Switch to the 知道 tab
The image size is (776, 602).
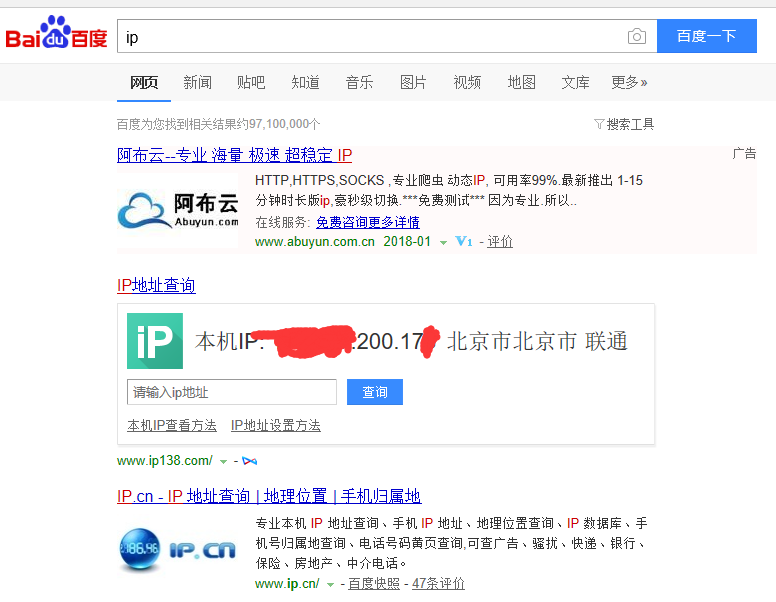pos(305,82)
